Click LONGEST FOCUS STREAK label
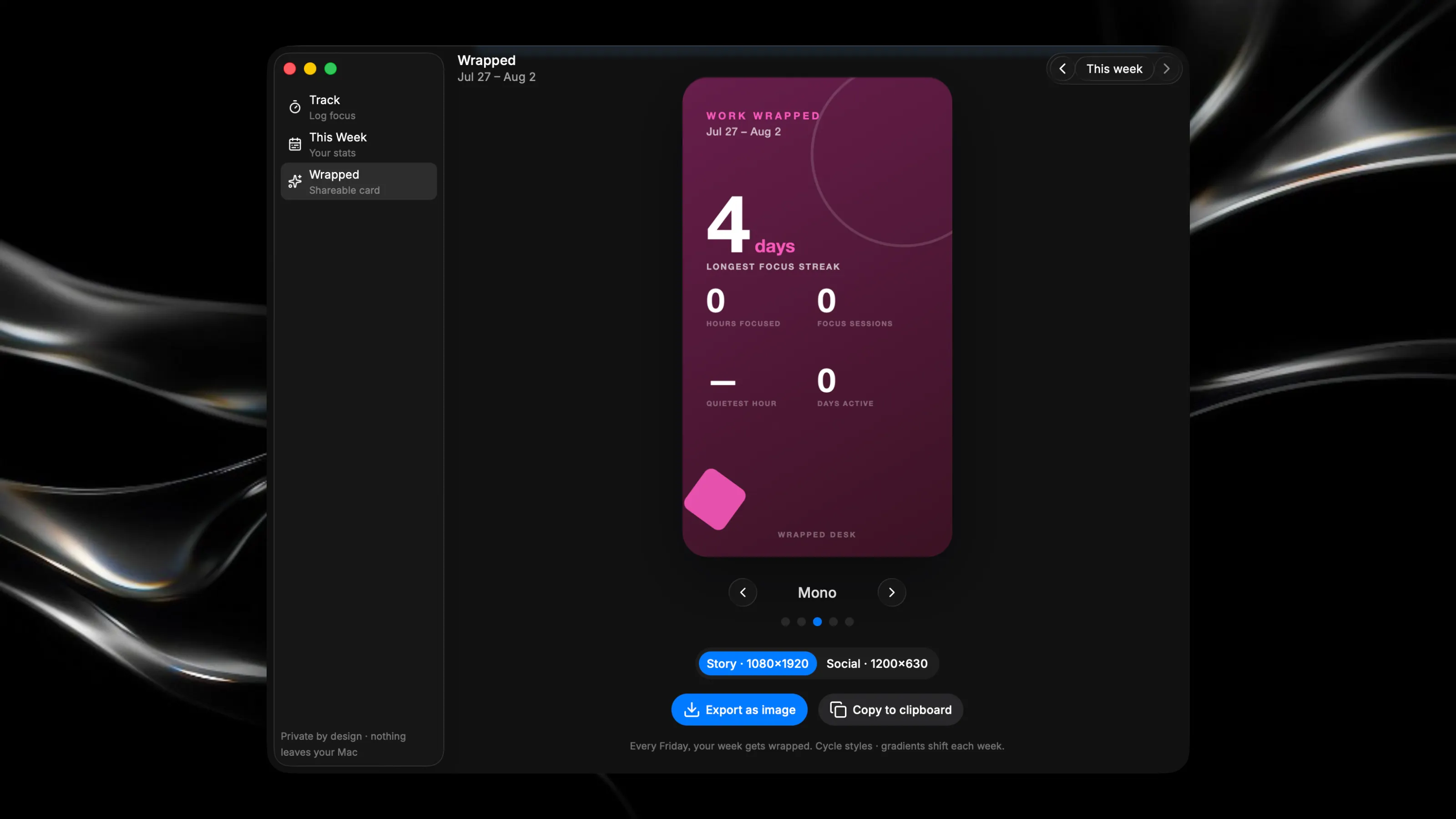Image resolution: width=1456 pixels, height=819 pixels. (773, 267)
